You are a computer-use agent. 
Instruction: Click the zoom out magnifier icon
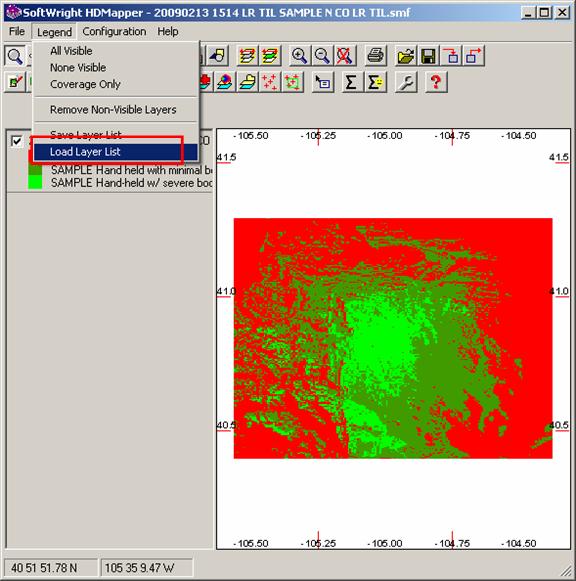tap(322, 56)
